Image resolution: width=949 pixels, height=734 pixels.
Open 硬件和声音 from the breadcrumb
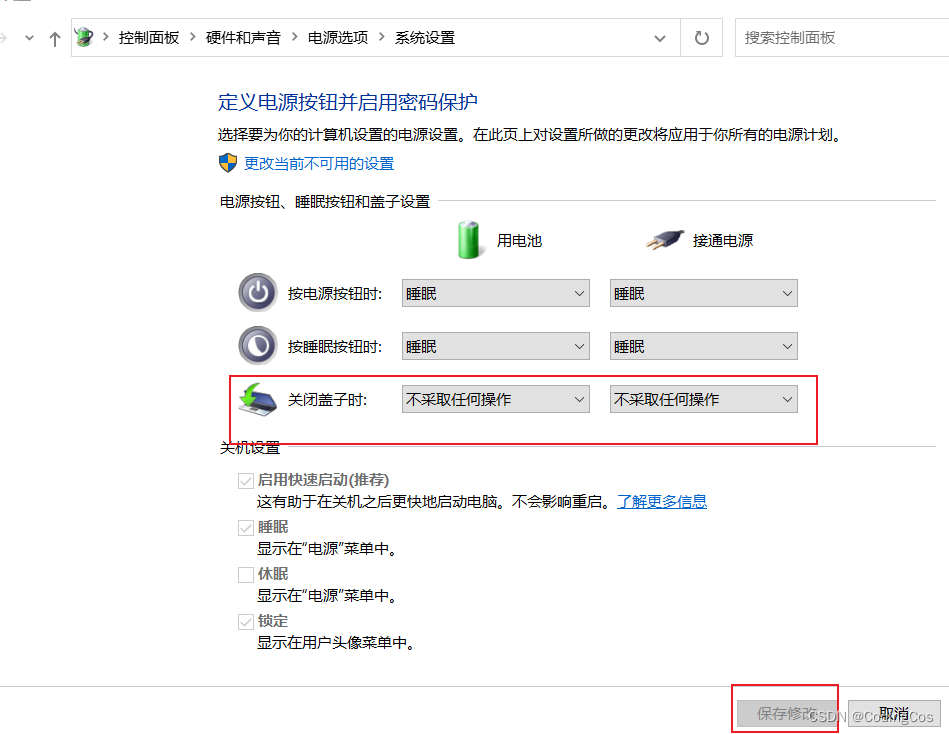click(x=240, y=37)
